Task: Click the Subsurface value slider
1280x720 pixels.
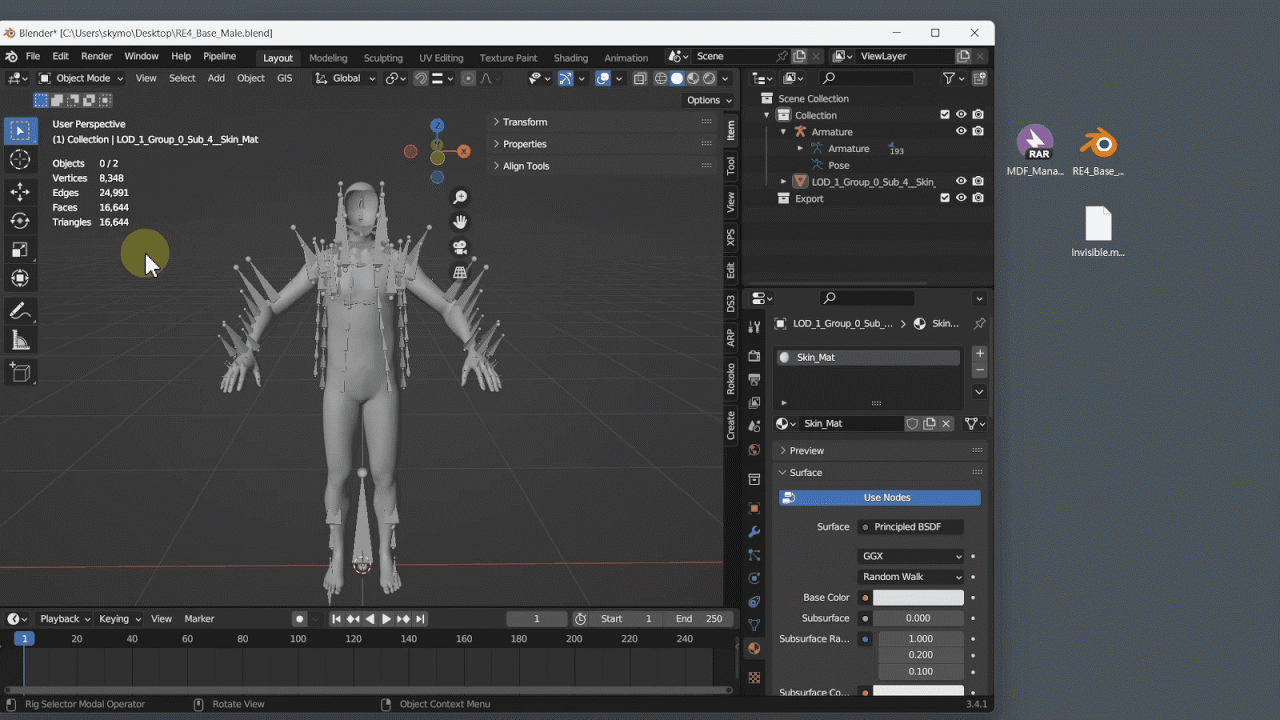Action: tap(918, 619)
